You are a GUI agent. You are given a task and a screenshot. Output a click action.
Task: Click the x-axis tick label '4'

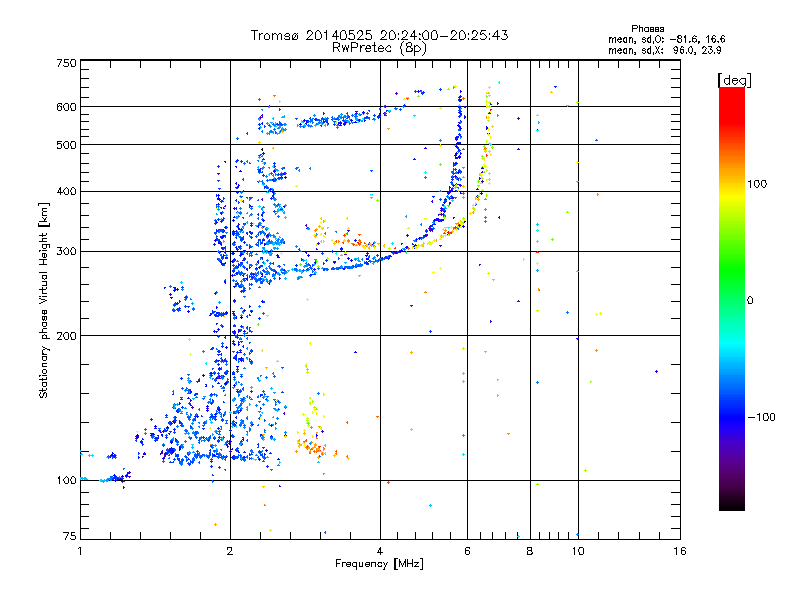point(380,551)
